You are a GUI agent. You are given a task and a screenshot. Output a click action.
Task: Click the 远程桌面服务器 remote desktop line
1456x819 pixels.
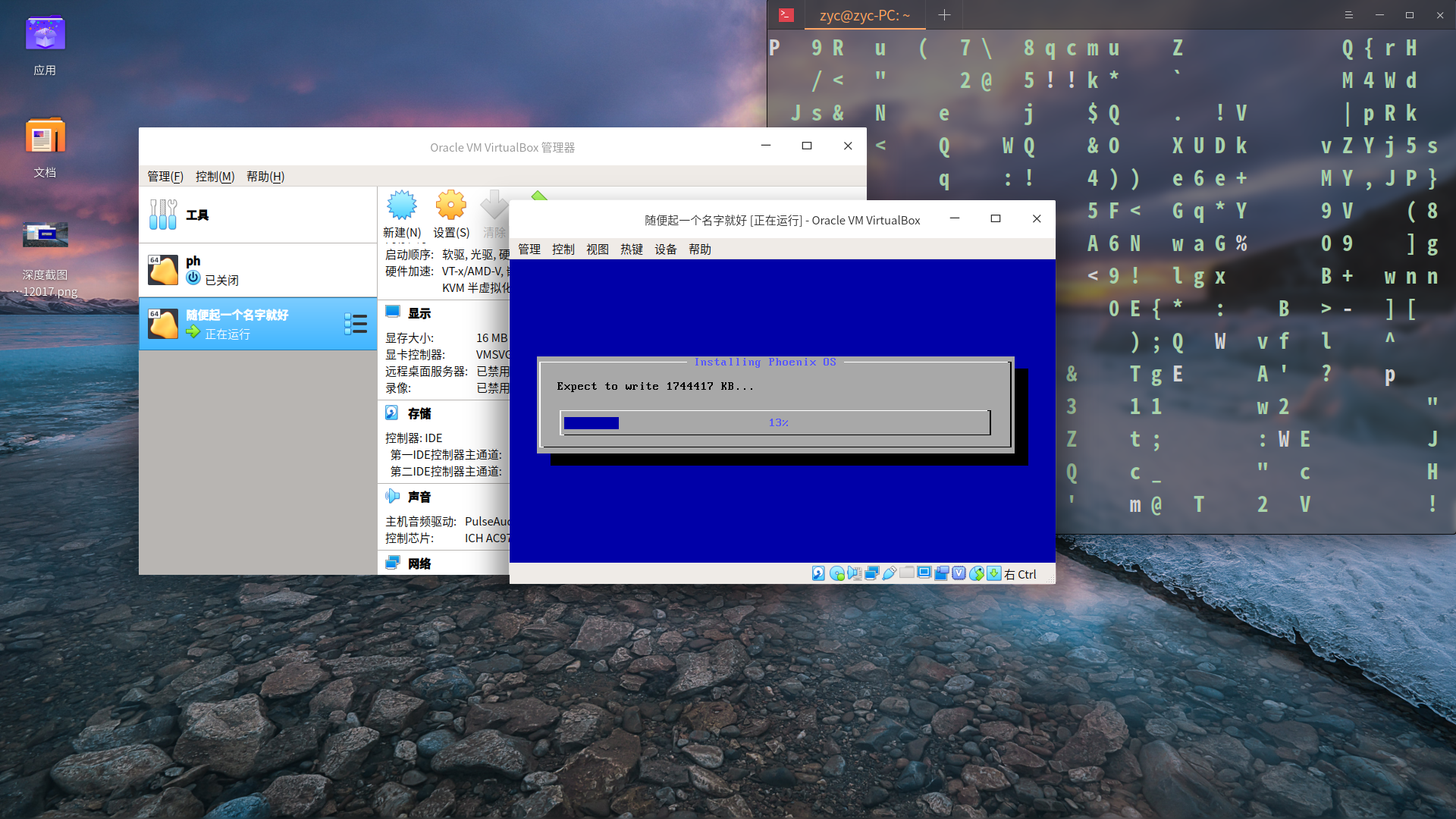click(447, 371)
